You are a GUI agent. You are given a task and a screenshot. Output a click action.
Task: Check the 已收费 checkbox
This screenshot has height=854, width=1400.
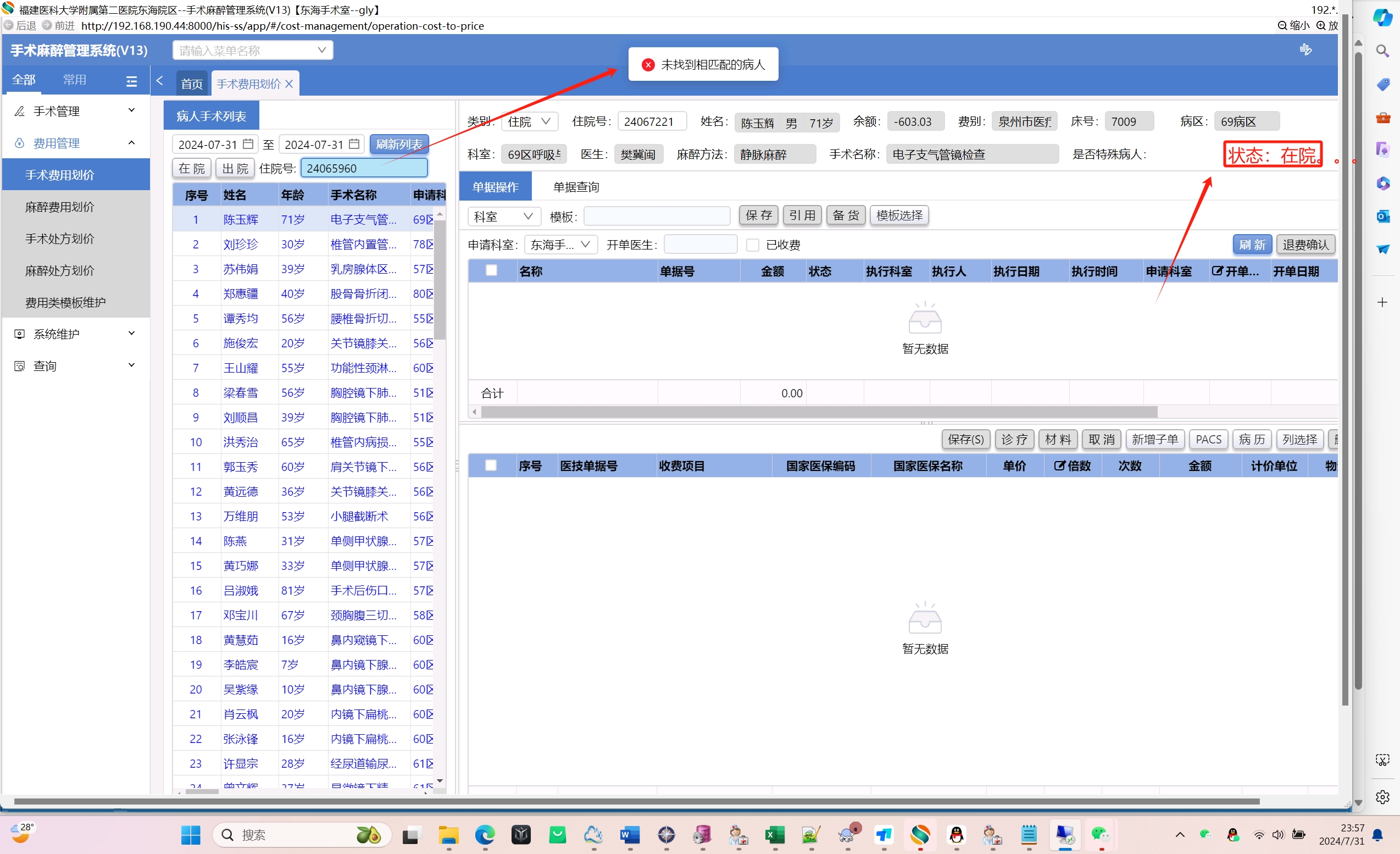pos(752,245)
